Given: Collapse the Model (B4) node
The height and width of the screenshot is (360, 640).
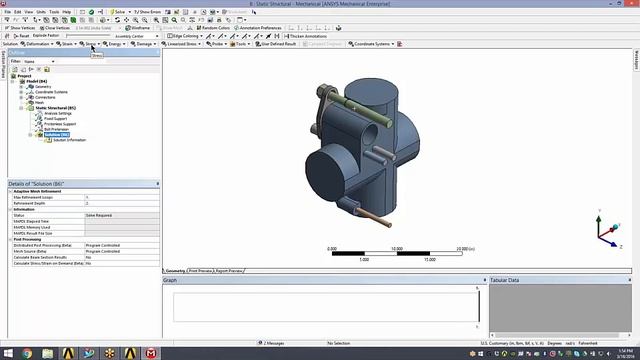Looking at the screenshot, I should (13, 81).
